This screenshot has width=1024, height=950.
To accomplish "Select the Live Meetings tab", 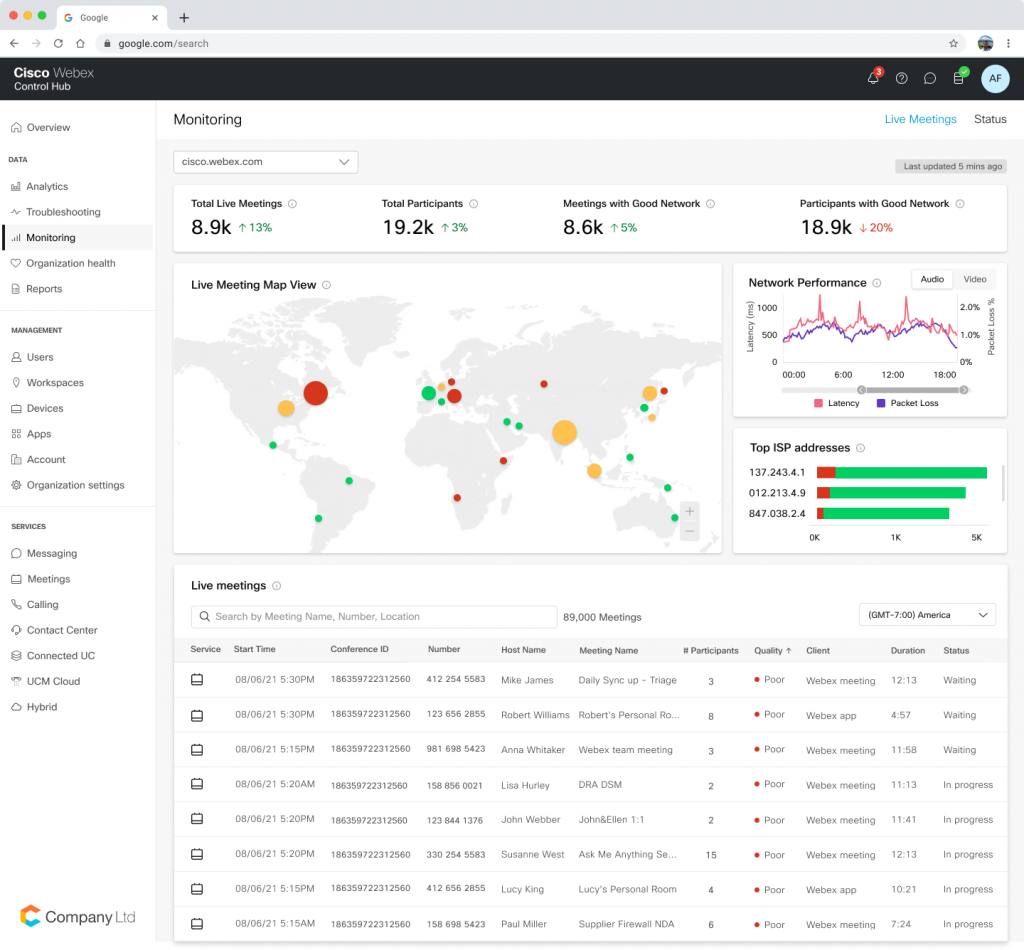I will (920, 119).
